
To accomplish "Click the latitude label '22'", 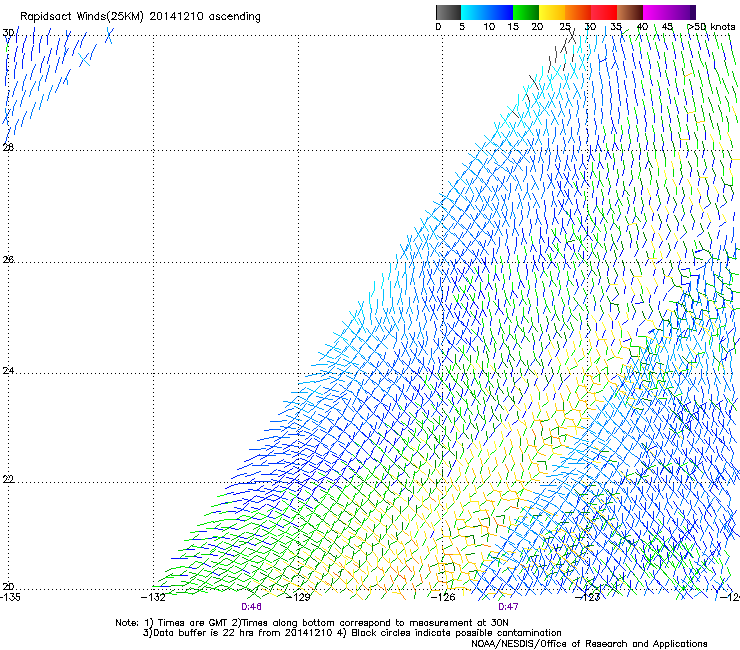I will [x=8, y=479].
